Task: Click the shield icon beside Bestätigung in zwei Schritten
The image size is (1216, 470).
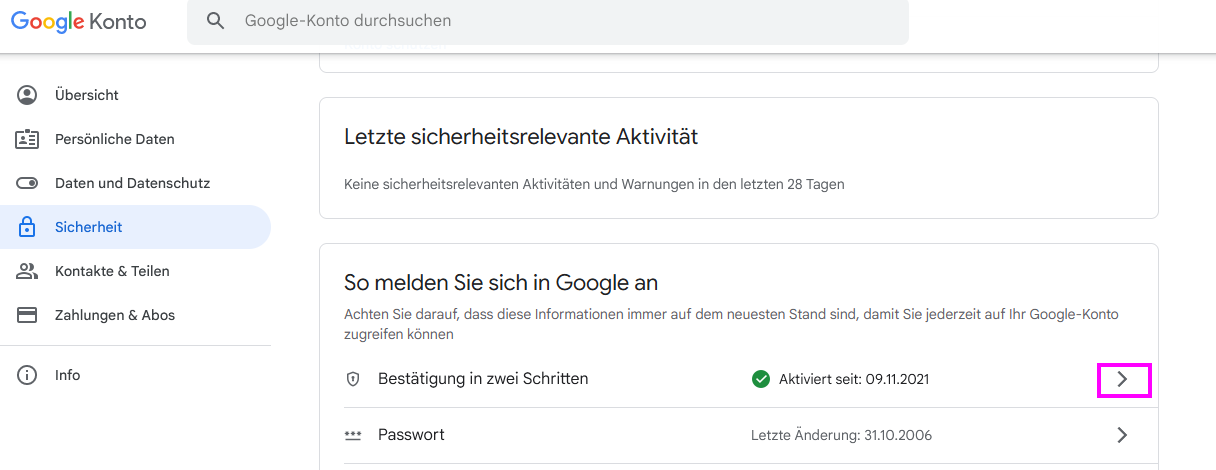Action: (352, 379)
